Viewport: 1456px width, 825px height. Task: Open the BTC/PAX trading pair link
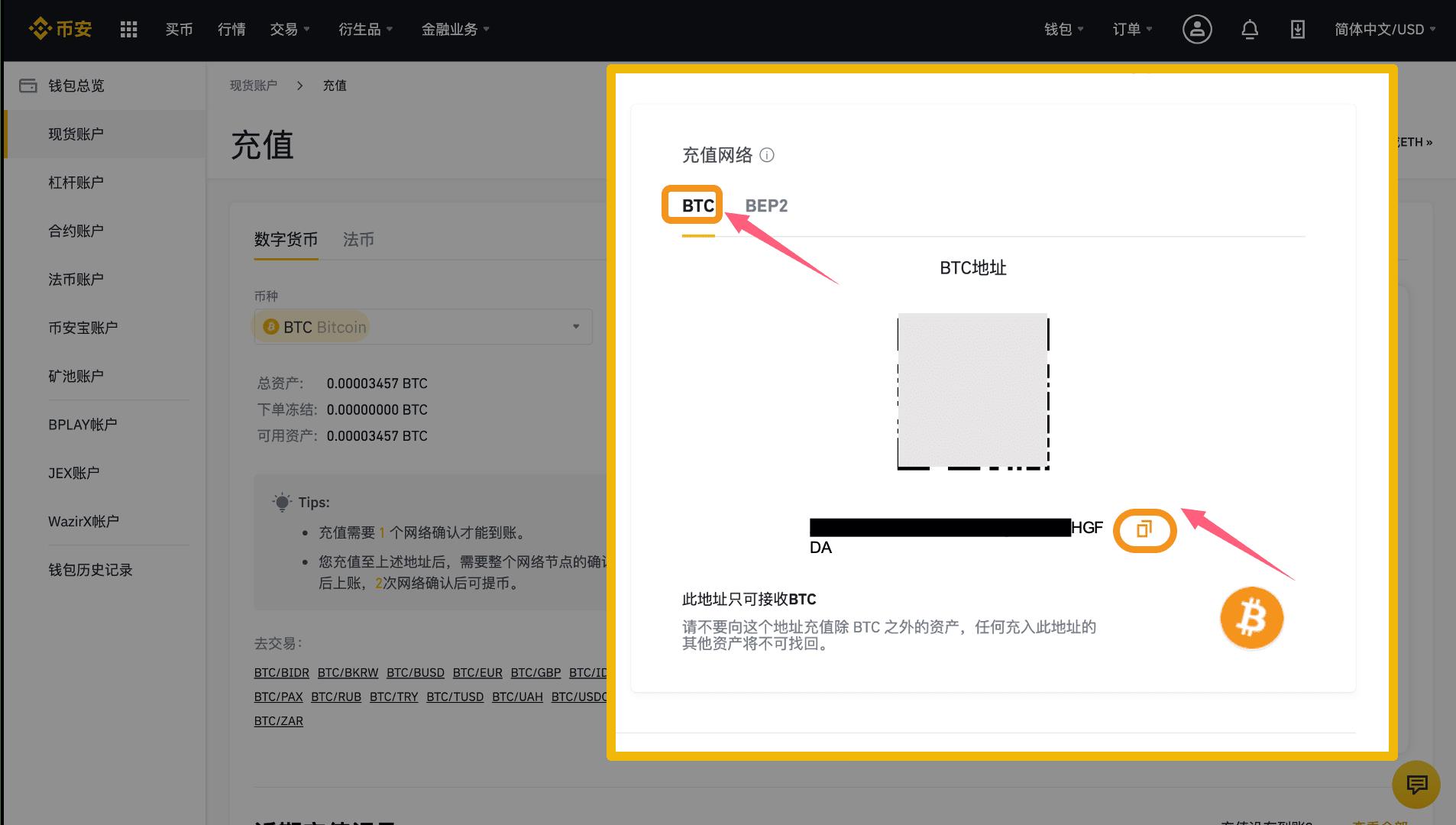(x=279, y=697)
